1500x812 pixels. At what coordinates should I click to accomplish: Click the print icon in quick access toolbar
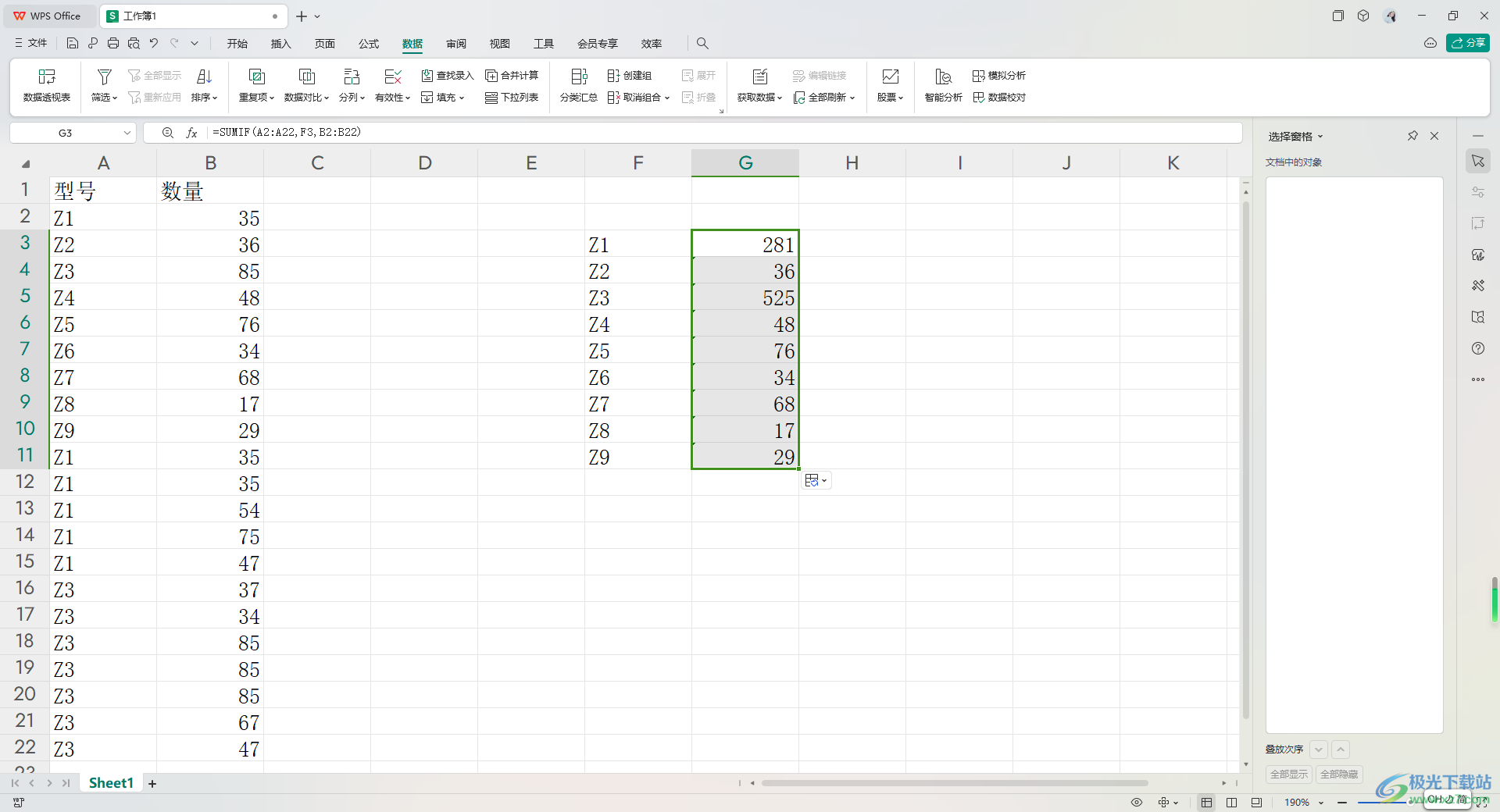click(x=113, y=44)
